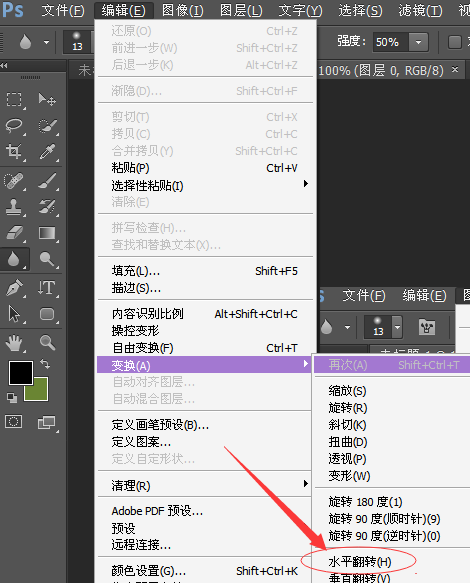Swap foreground and background colors
Viewport: 470px width, 583px height.
(x=45, y=364)
